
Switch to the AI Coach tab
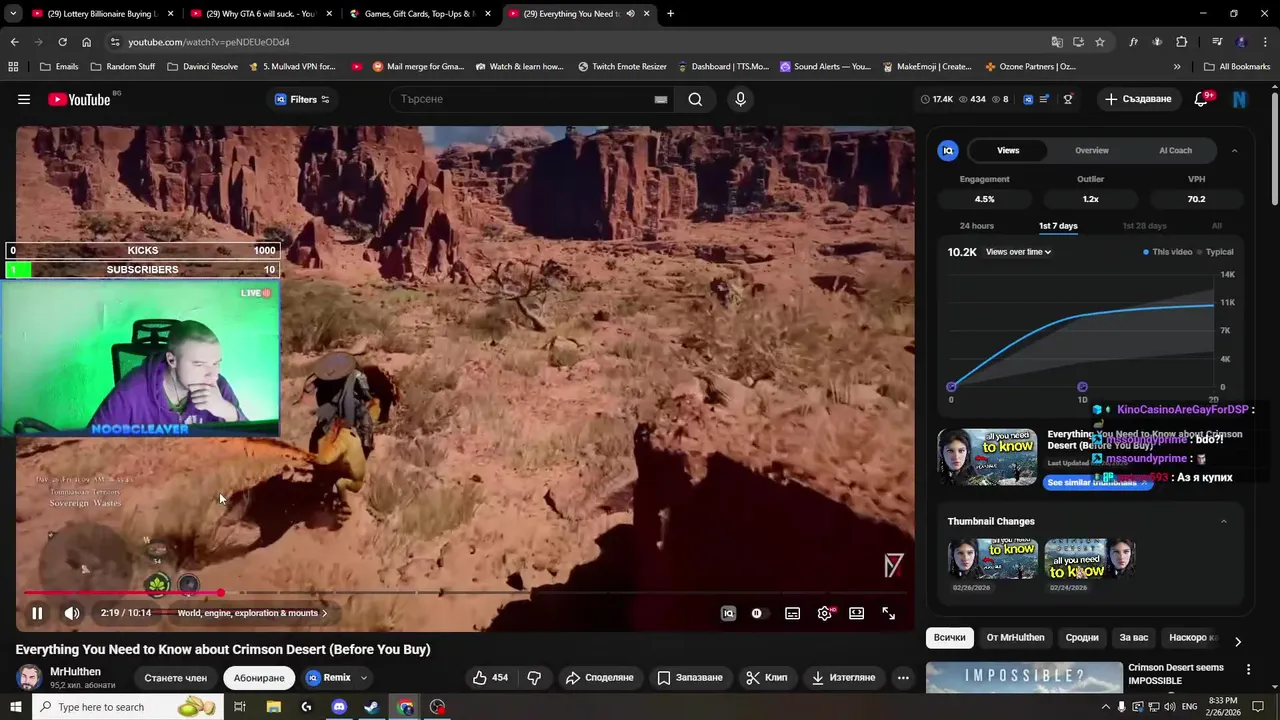click(x=1175, y=150)
